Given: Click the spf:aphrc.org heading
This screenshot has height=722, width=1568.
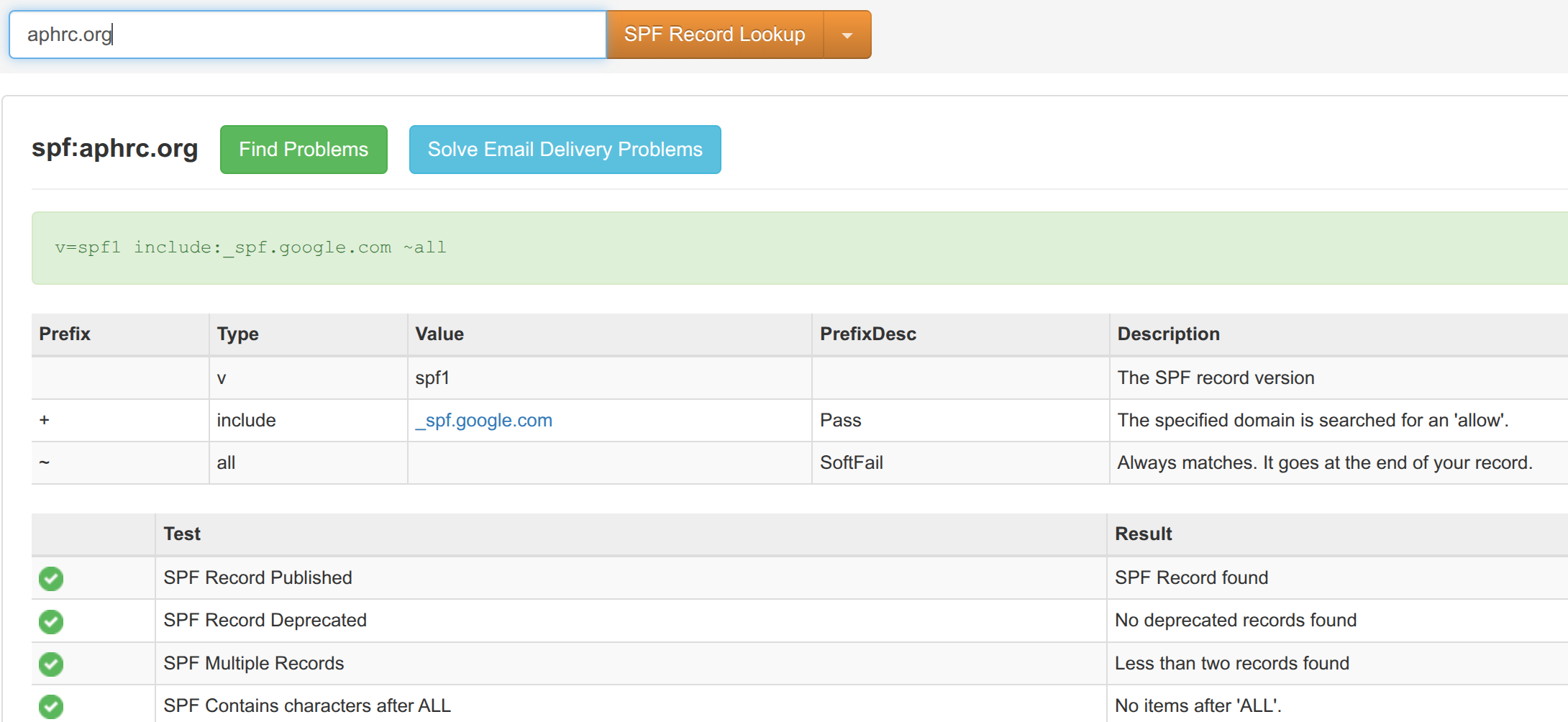Looking at the screenshot, I should [115, 148].
